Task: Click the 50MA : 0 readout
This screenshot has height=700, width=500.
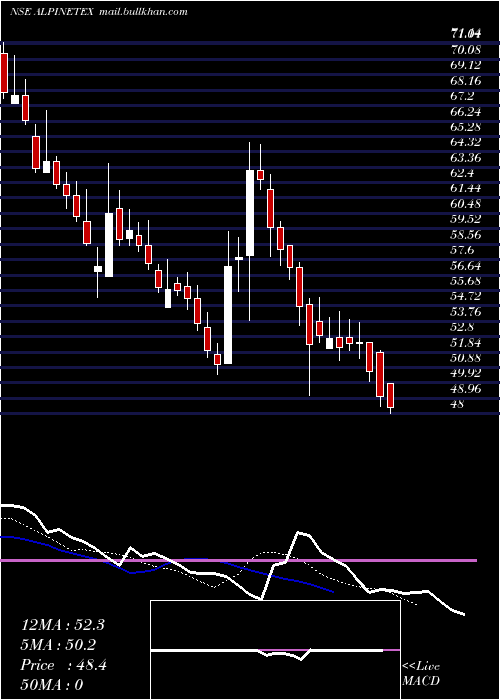Action: tap(52, 685)
